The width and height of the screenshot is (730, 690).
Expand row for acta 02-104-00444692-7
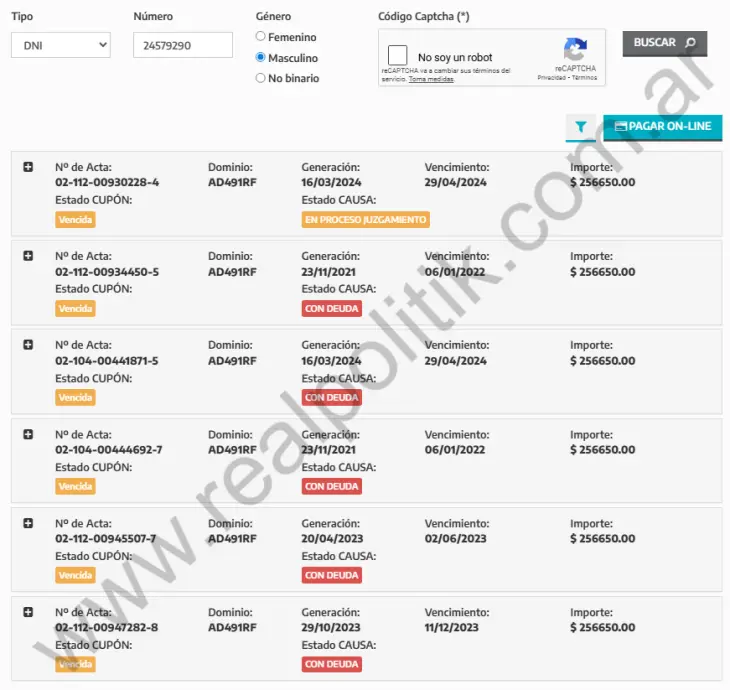coord(28,434)
